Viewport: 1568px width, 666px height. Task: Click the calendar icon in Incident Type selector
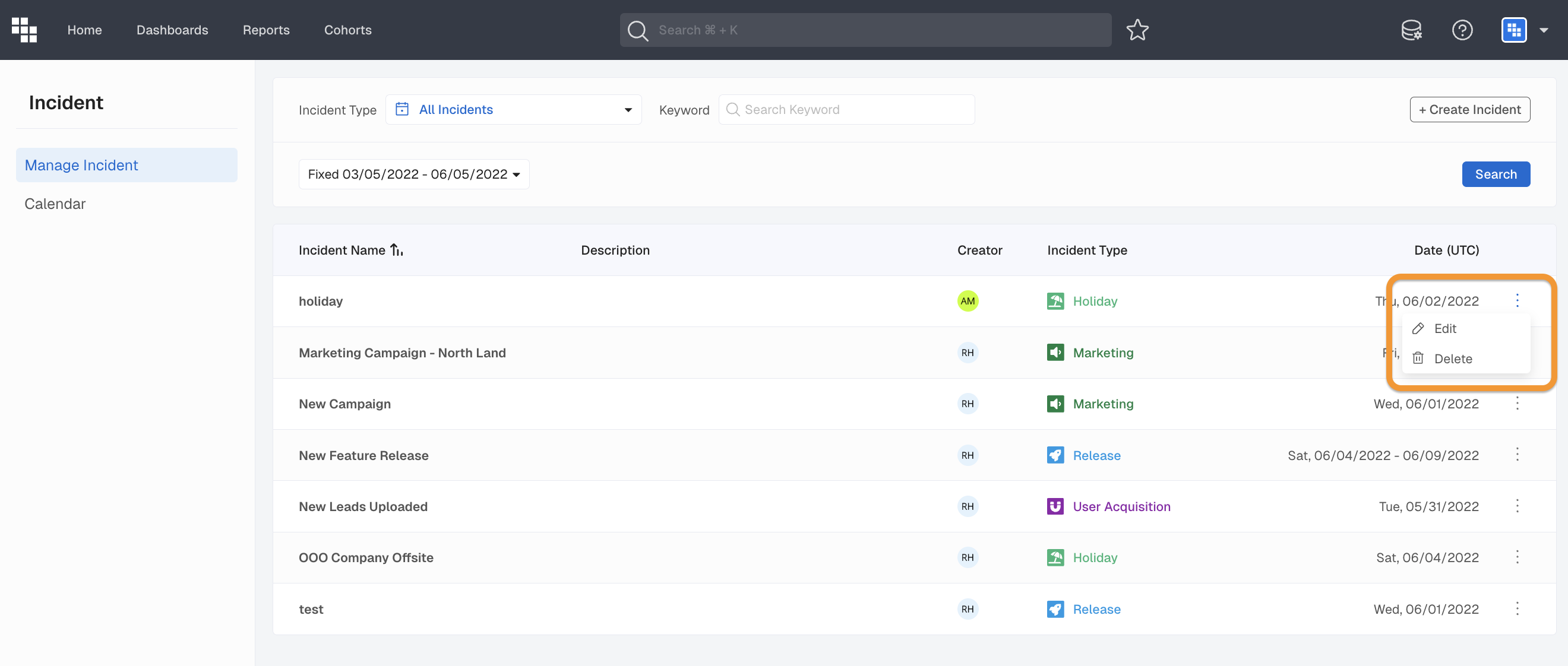coord(402,109)
